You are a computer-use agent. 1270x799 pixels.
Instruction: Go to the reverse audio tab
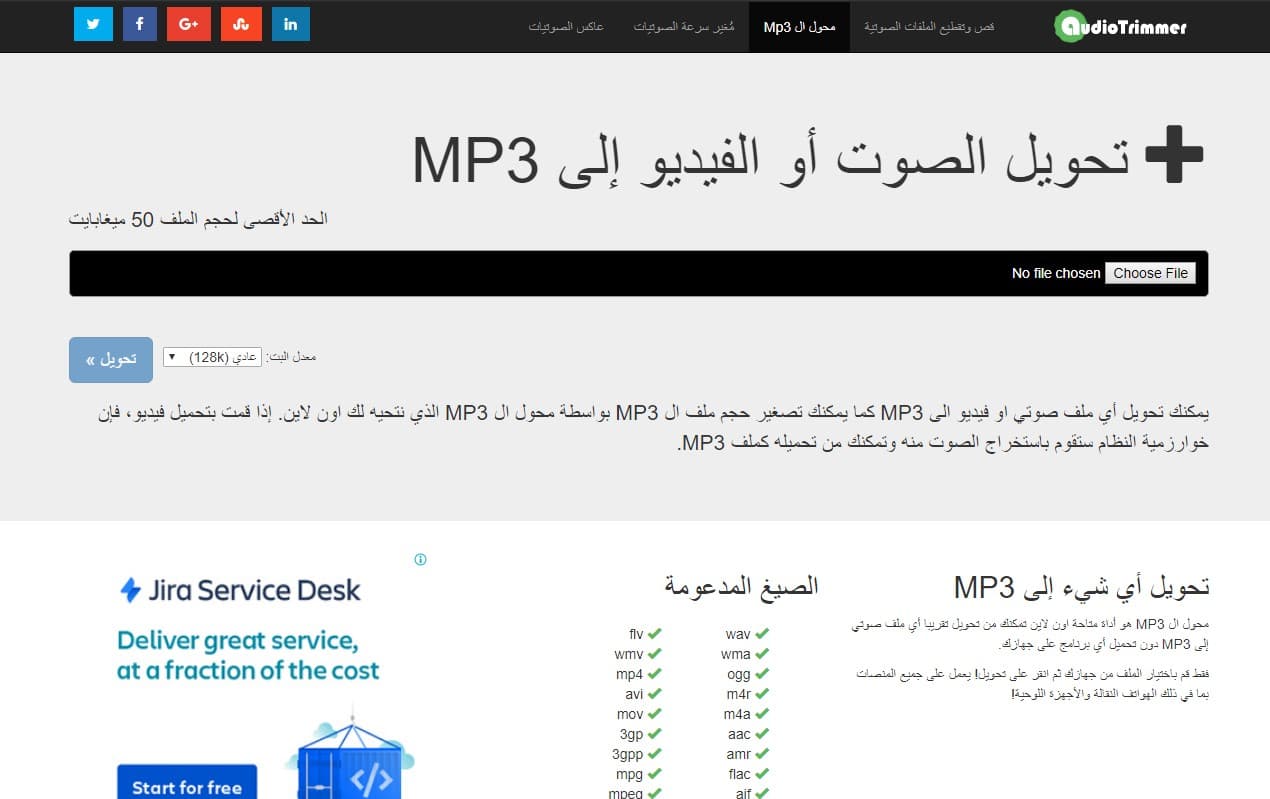(x=566, y=26)
